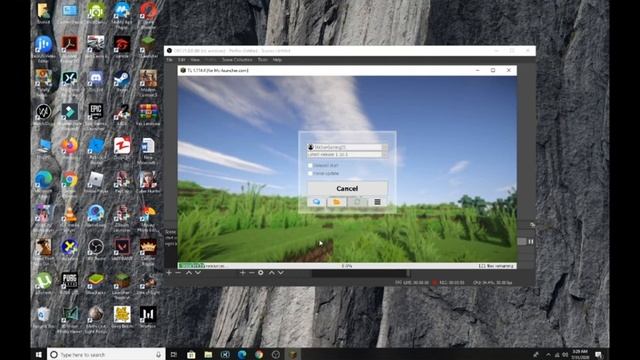Click the launcher refresh icon
The height and width of the screenshot is (360, 640).
(x=357, y=202)
